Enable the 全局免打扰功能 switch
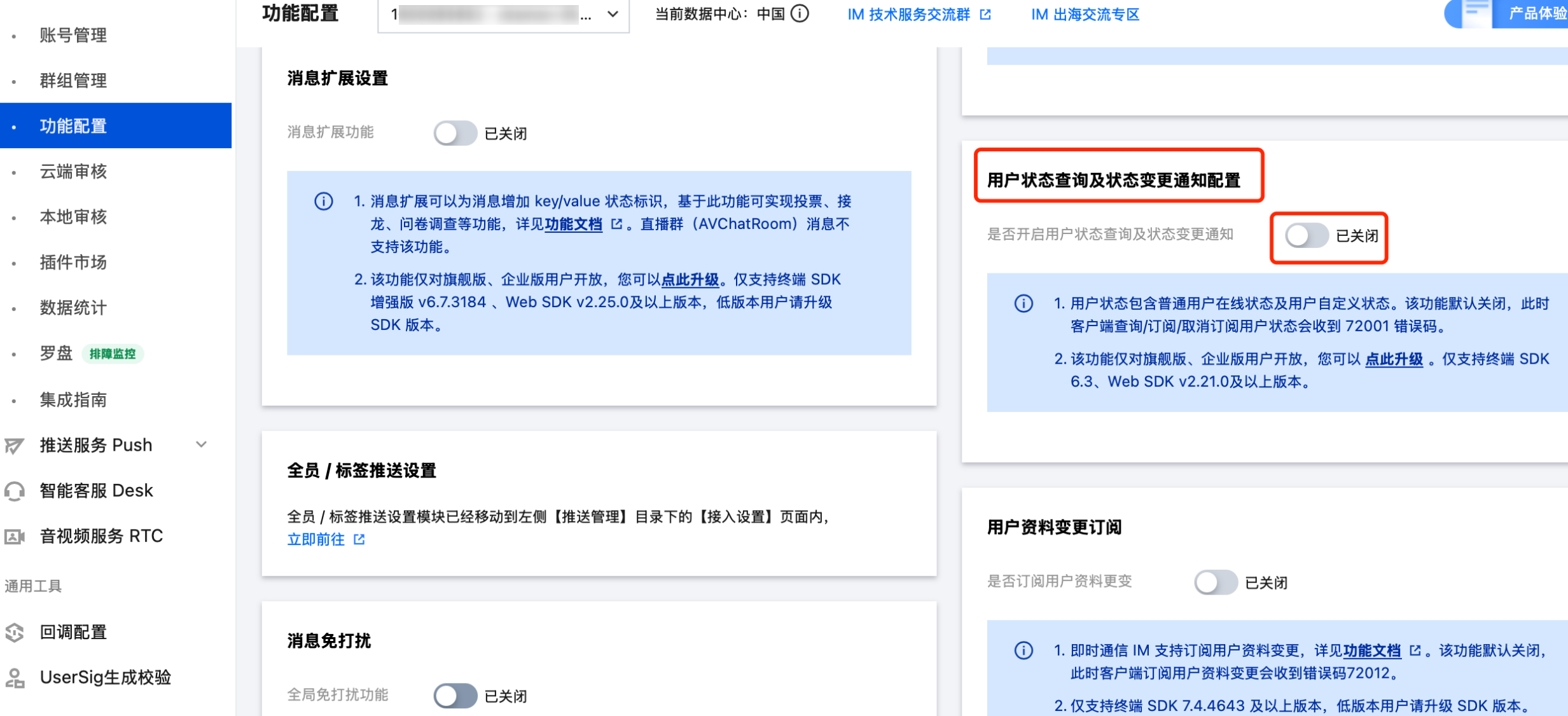The height and width of the screenshot is (716, 1568). click(x=455, y=696)
